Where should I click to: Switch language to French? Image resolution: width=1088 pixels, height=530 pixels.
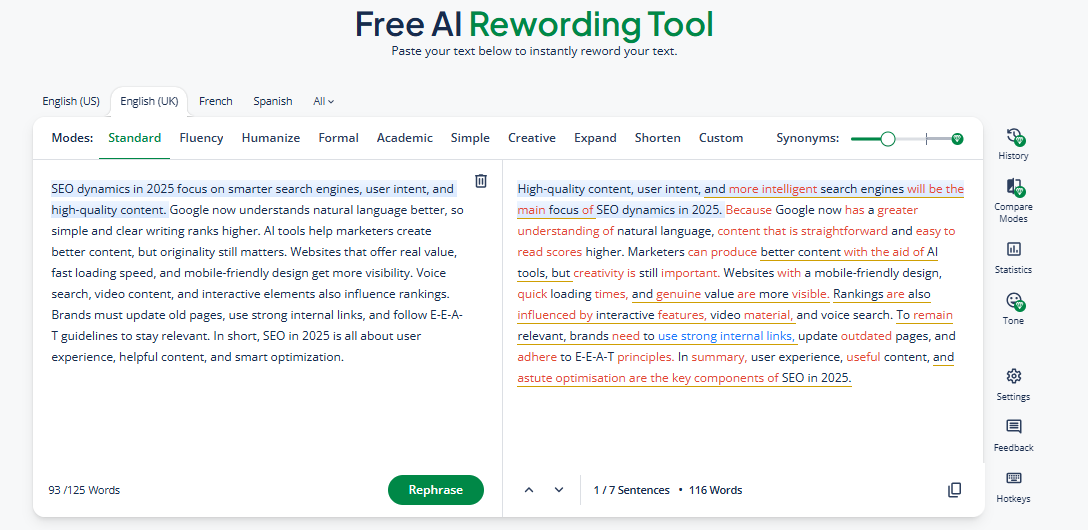[x=216, y=101]
